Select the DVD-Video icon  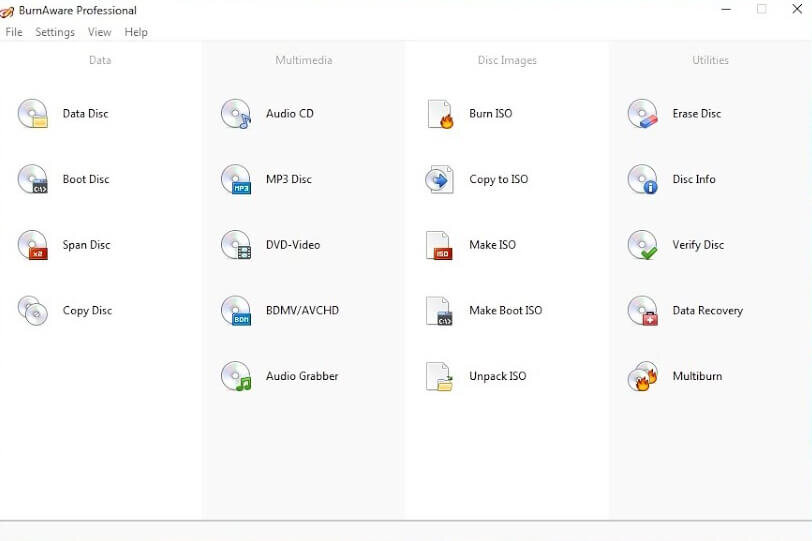[236, 245]
